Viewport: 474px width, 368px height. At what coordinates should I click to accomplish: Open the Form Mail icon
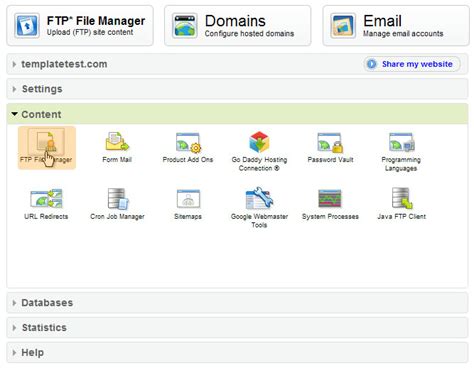coord(117,142)
